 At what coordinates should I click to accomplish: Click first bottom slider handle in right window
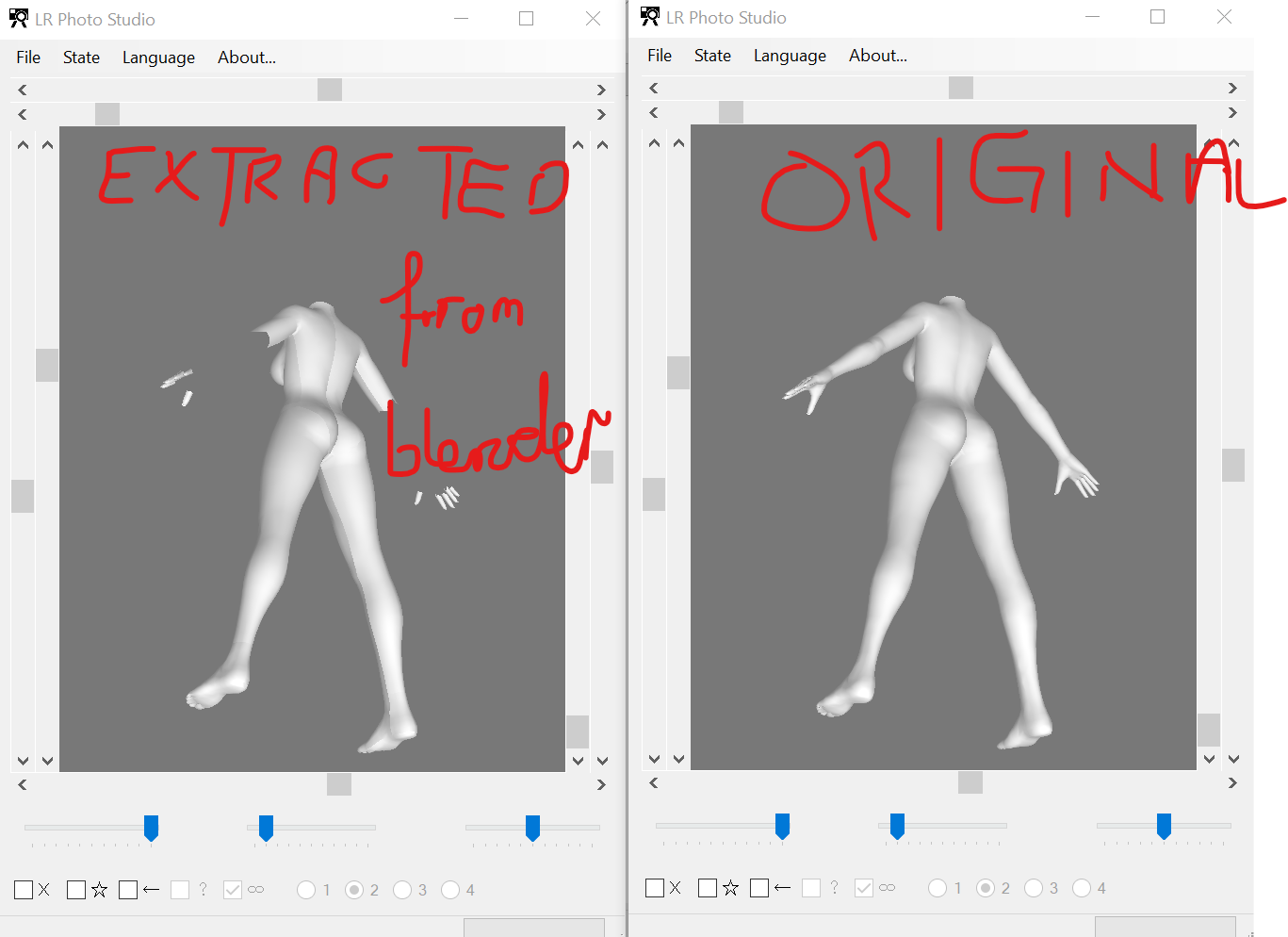782,827
